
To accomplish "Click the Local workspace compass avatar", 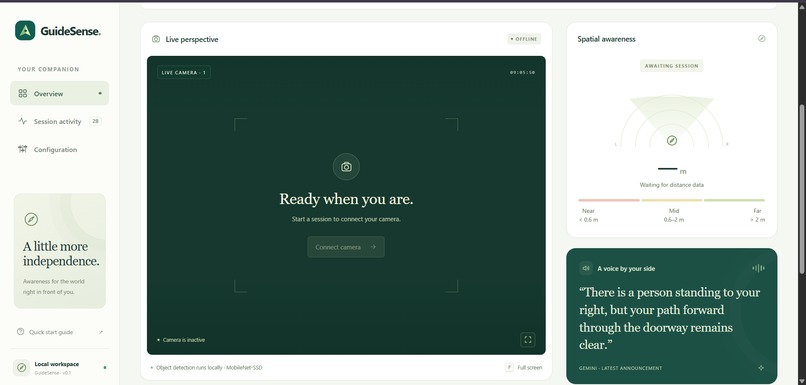I will pos(22,368).
